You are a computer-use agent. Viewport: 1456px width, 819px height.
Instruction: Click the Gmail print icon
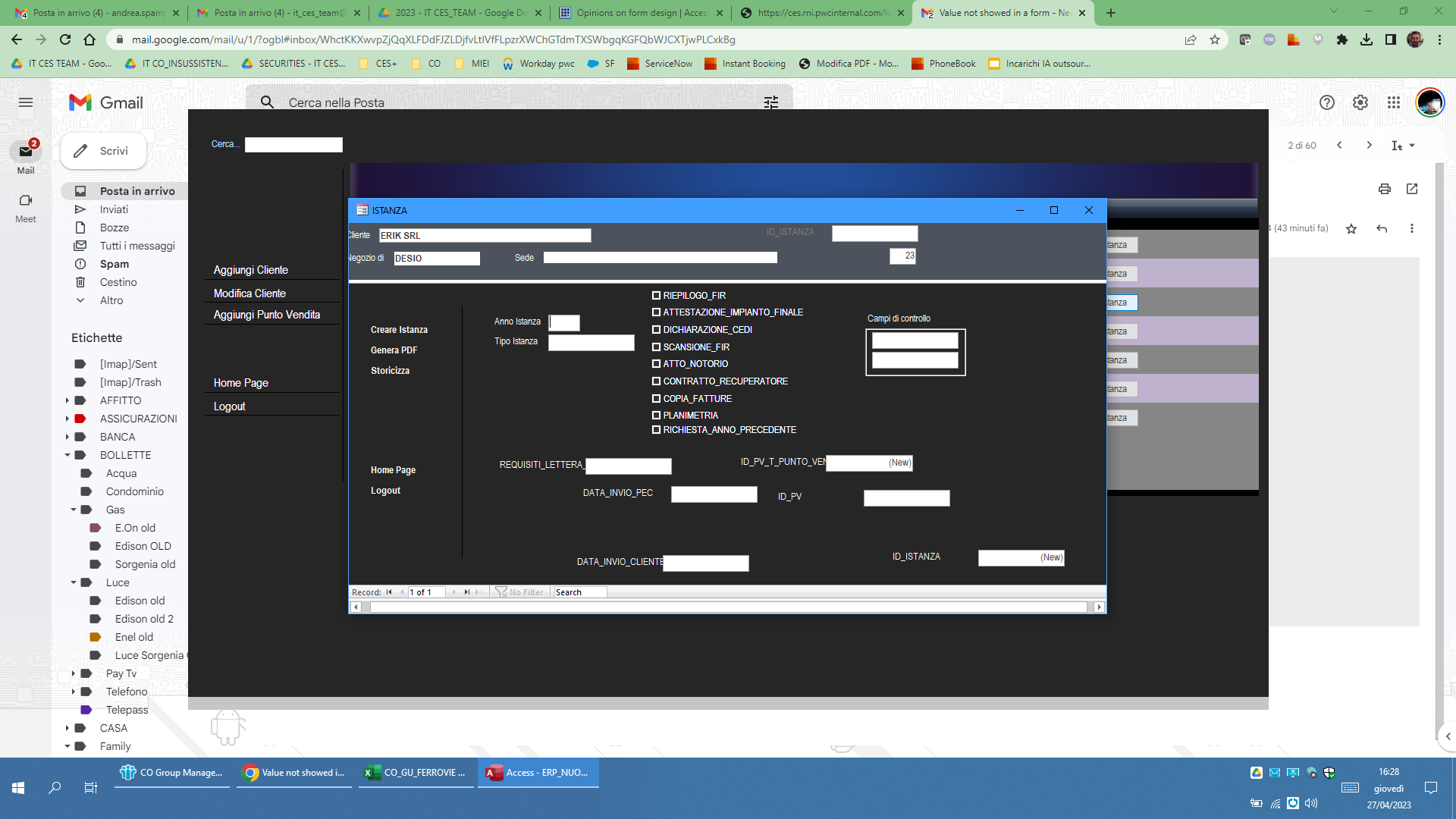coord(1385,189)
